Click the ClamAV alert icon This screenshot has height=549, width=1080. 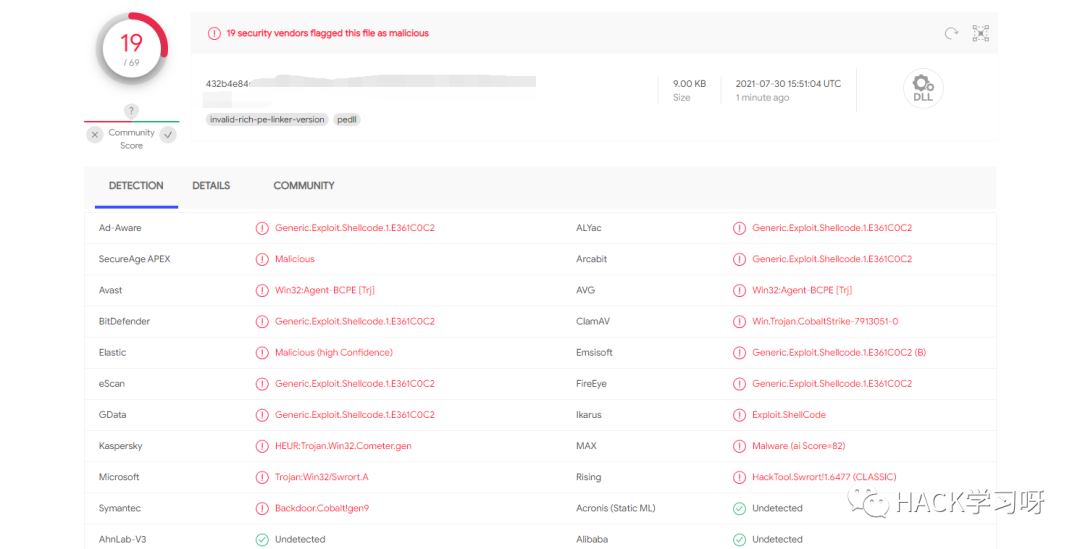pyautogui.click(x=739, y=321)
